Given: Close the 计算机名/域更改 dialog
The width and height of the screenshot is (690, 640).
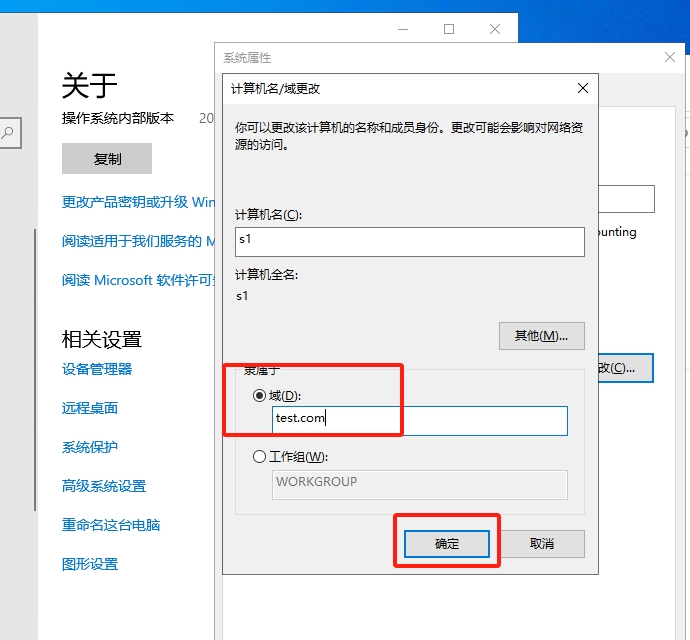Looking at the screenshot, I should 583,88.
